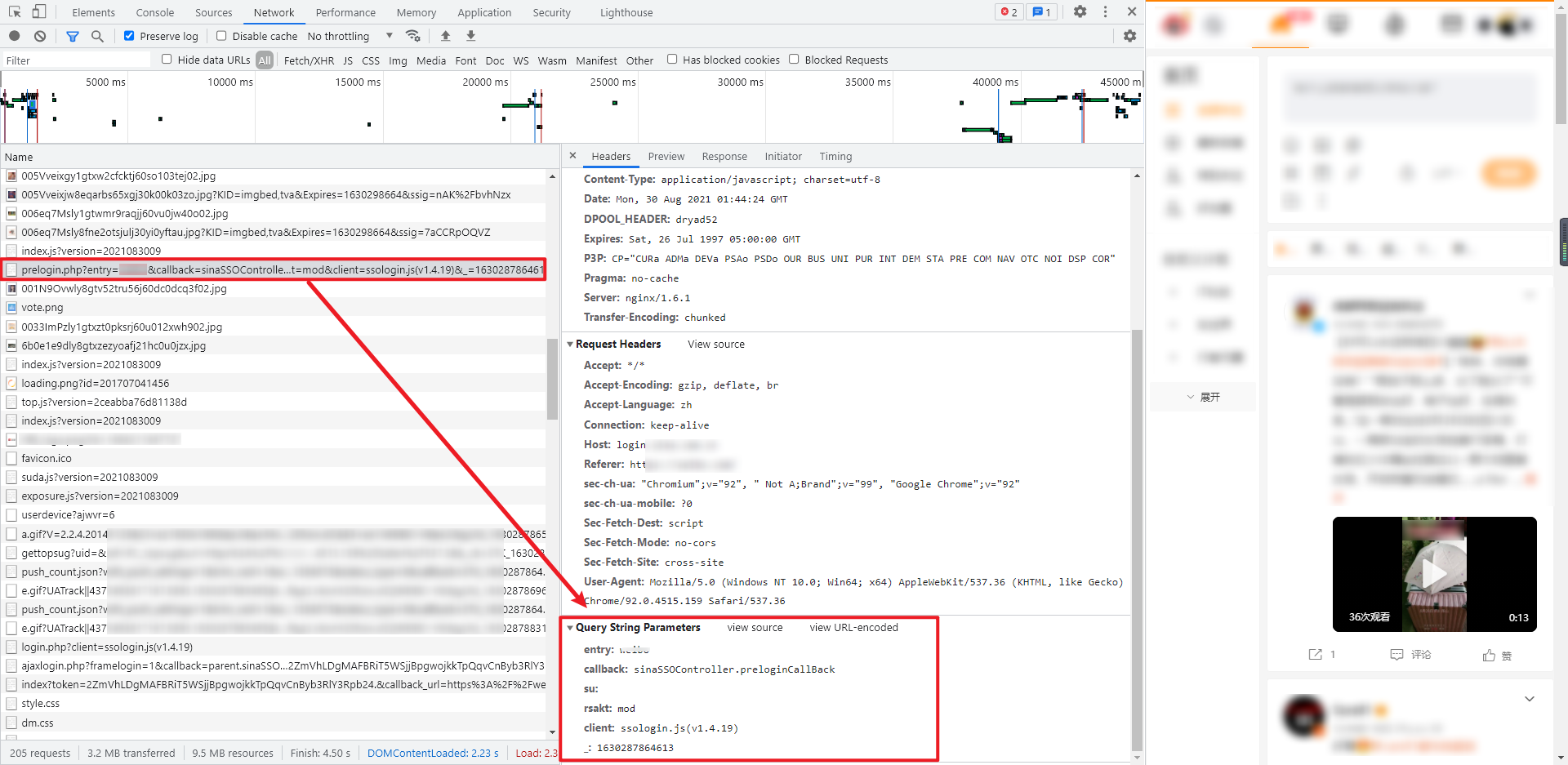The image size is (1568, 765).
Task: Toggle the device toolbar icon
Action: tap(38, 11)
